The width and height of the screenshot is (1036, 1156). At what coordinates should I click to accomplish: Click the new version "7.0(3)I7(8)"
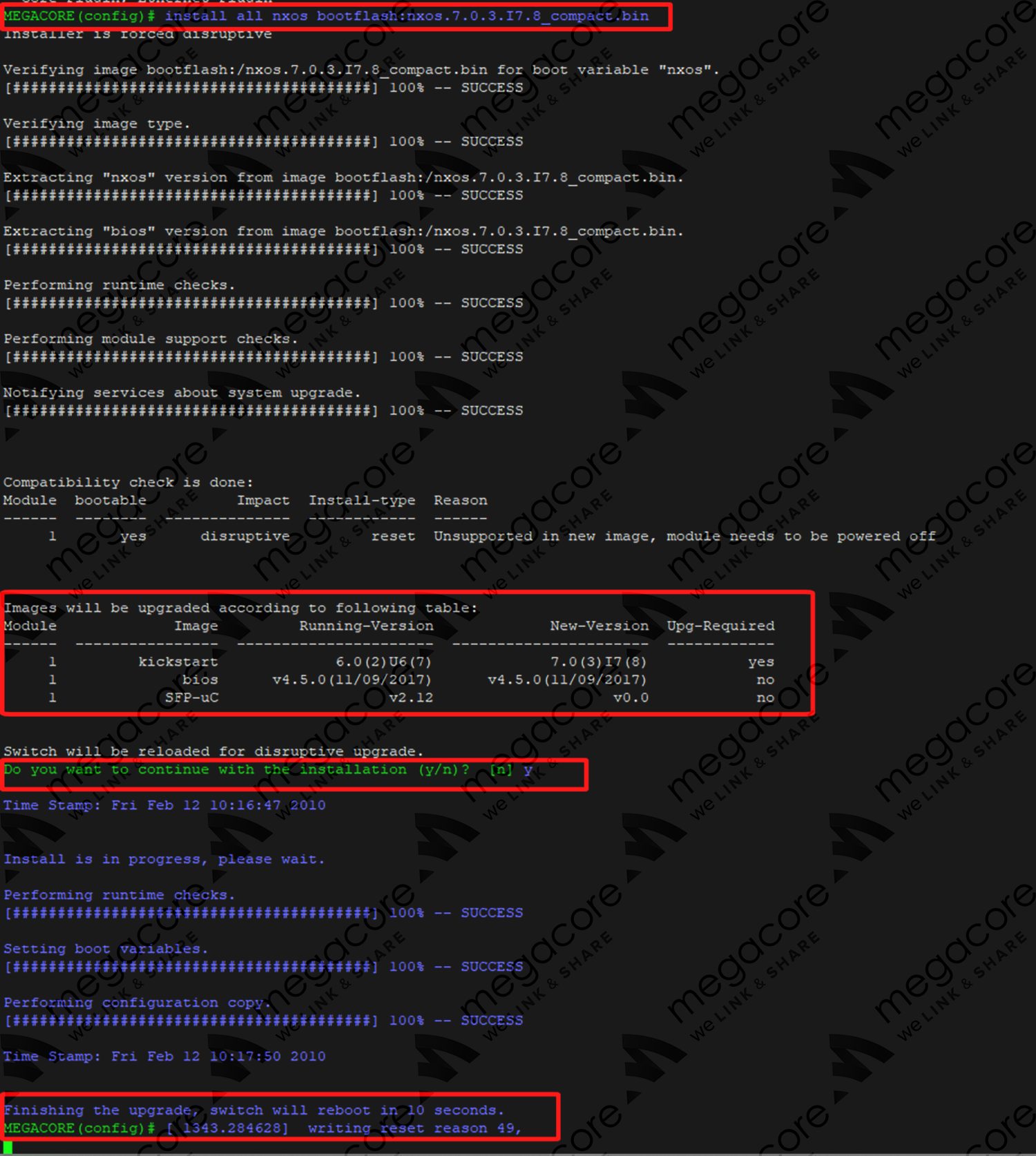(x=599, y=662)
